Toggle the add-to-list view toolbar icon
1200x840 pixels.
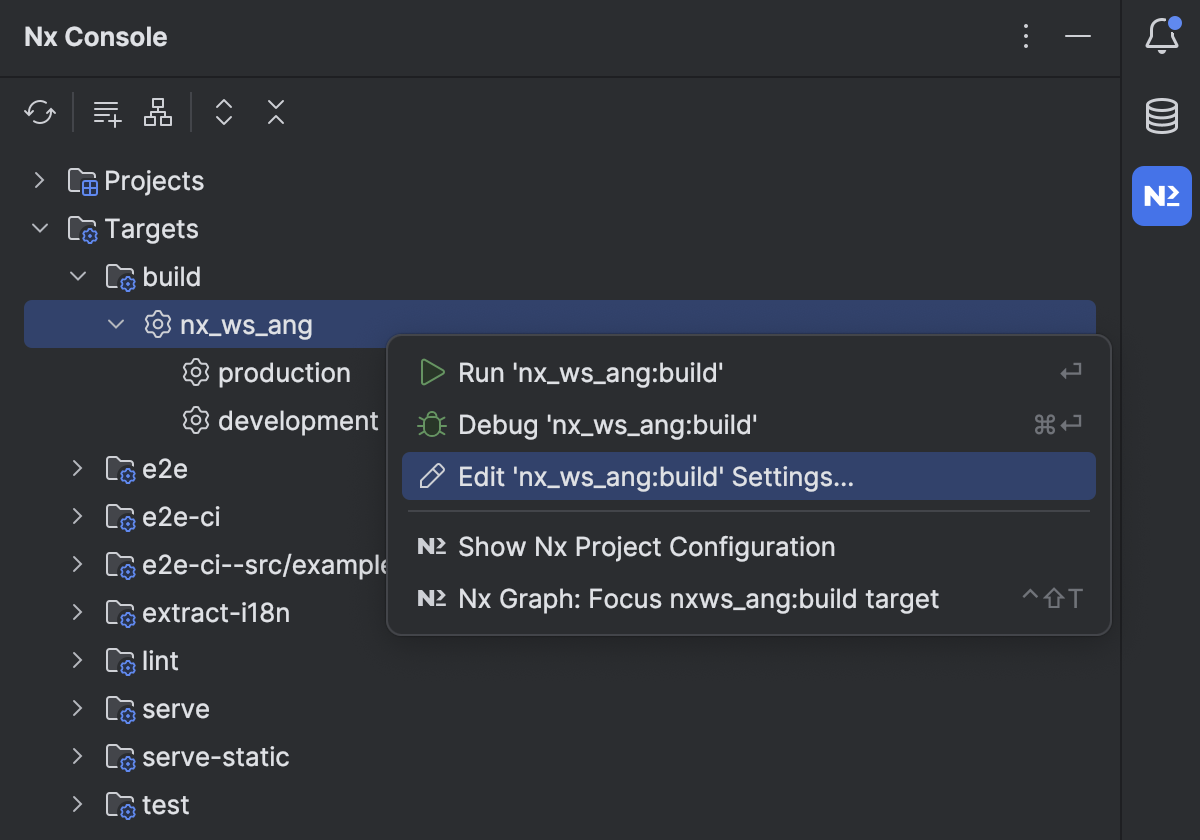tap(106, 112)
